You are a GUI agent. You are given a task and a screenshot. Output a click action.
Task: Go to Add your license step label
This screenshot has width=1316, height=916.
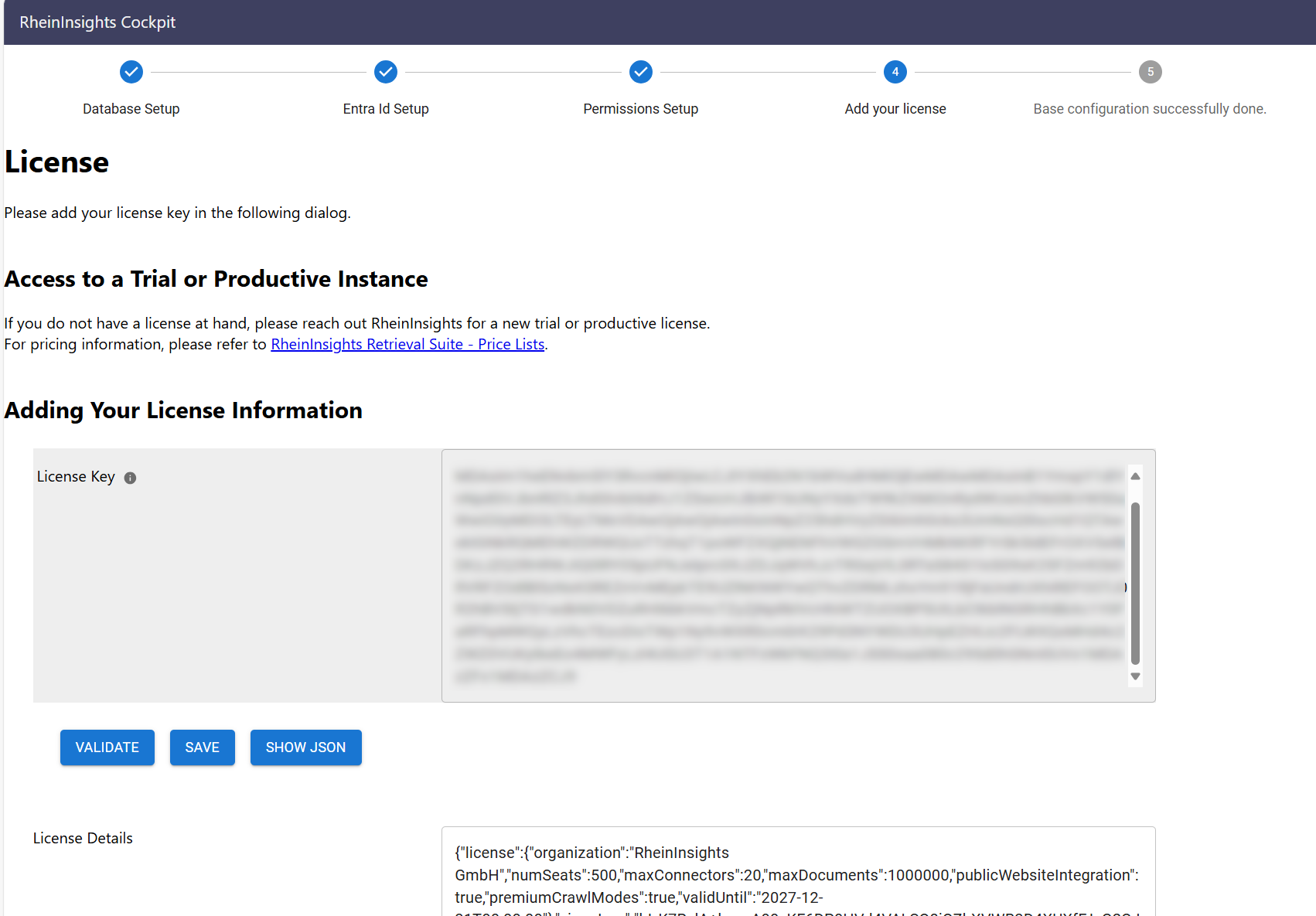(895, 109)
